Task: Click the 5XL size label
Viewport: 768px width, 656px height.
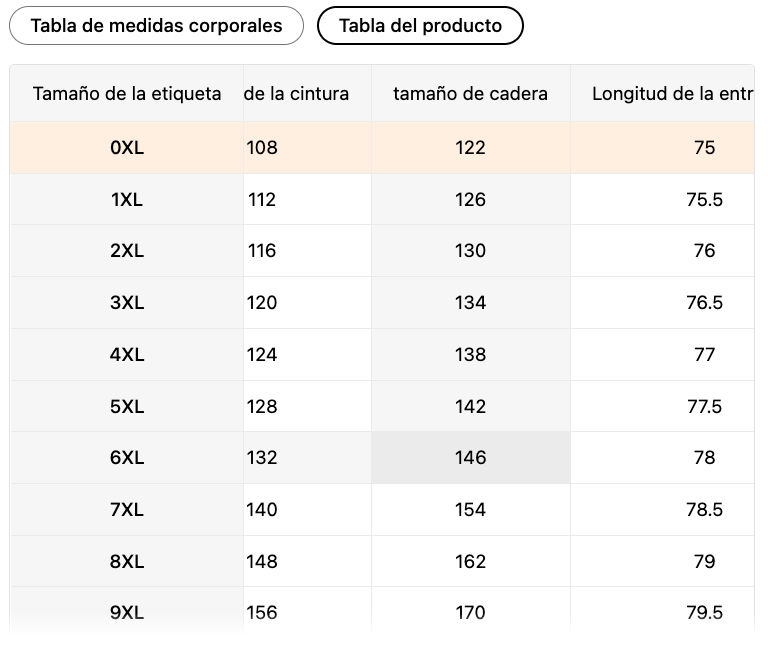Action: click(x=127, y=407)
